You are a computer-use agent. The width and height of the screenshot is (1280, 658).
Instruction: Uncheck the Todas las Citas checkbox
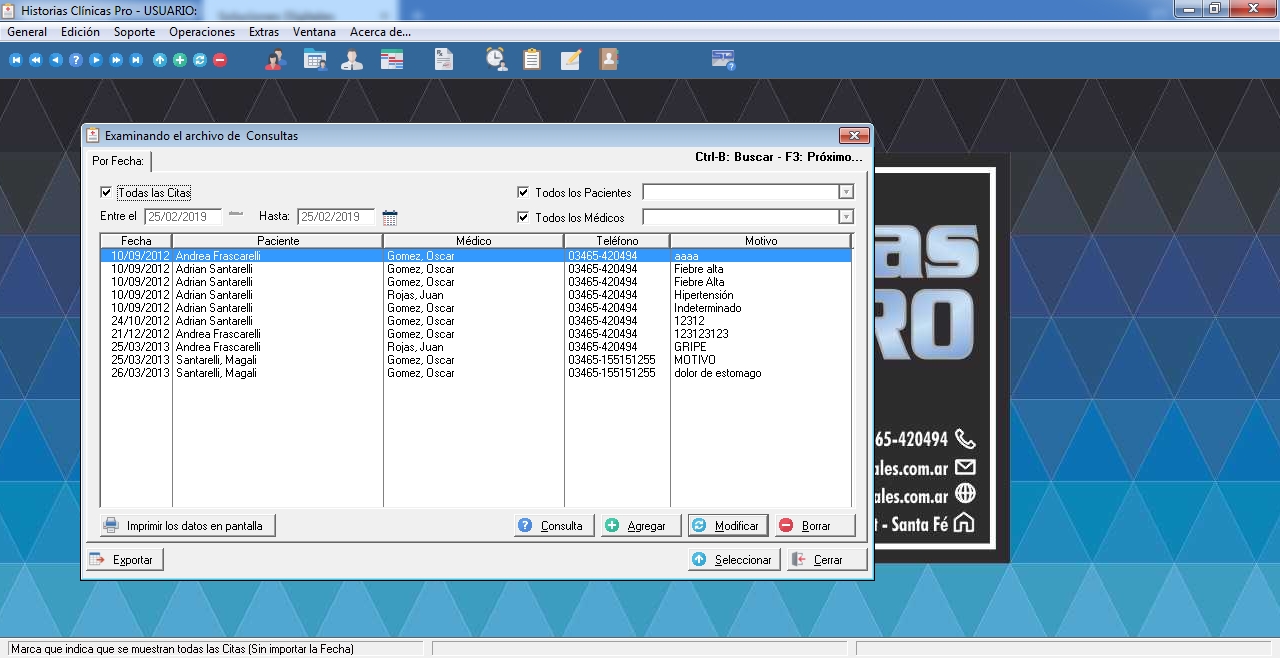pyautogui.click(x=106, y=192)
